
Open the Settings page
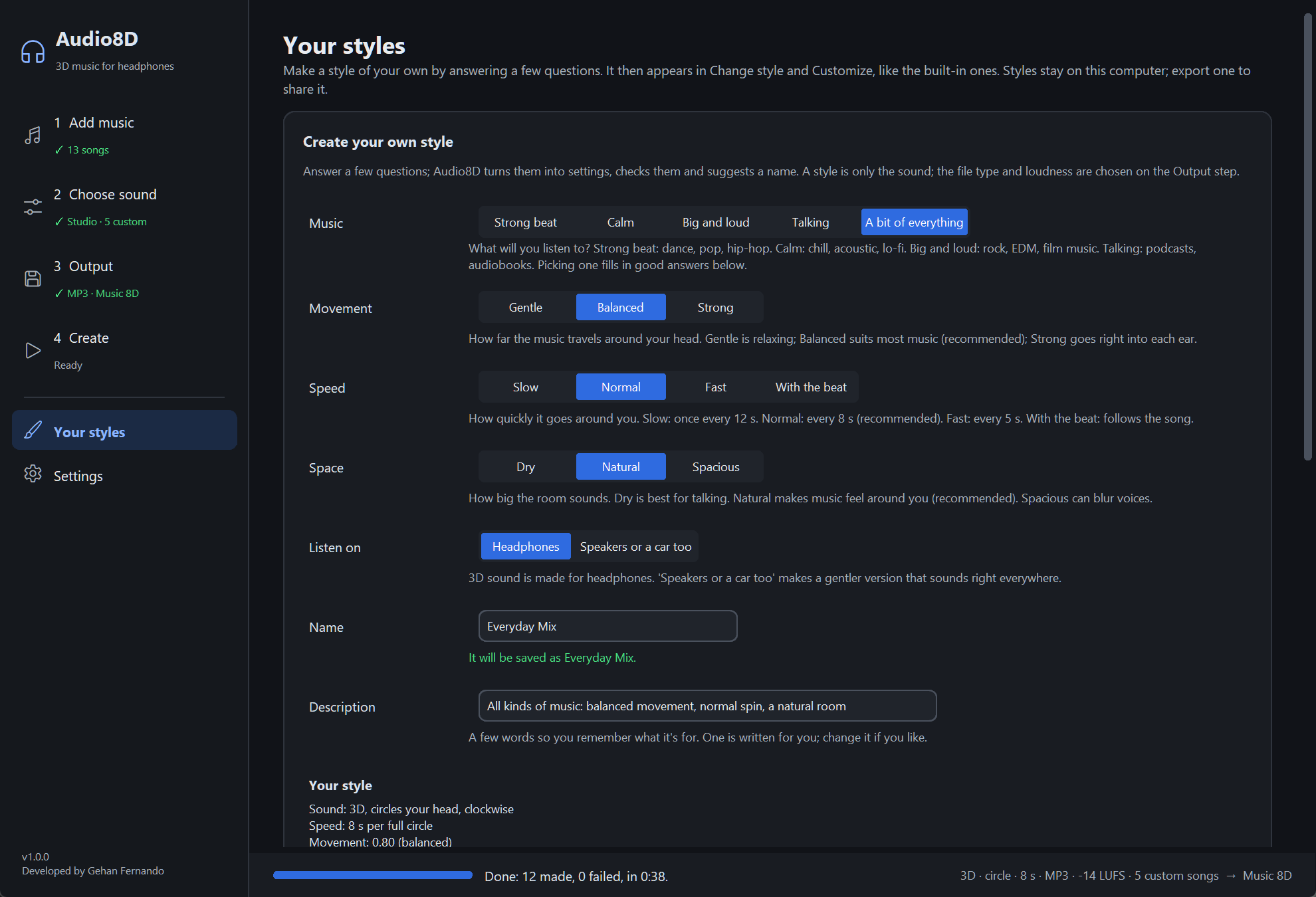coord(124,475)
